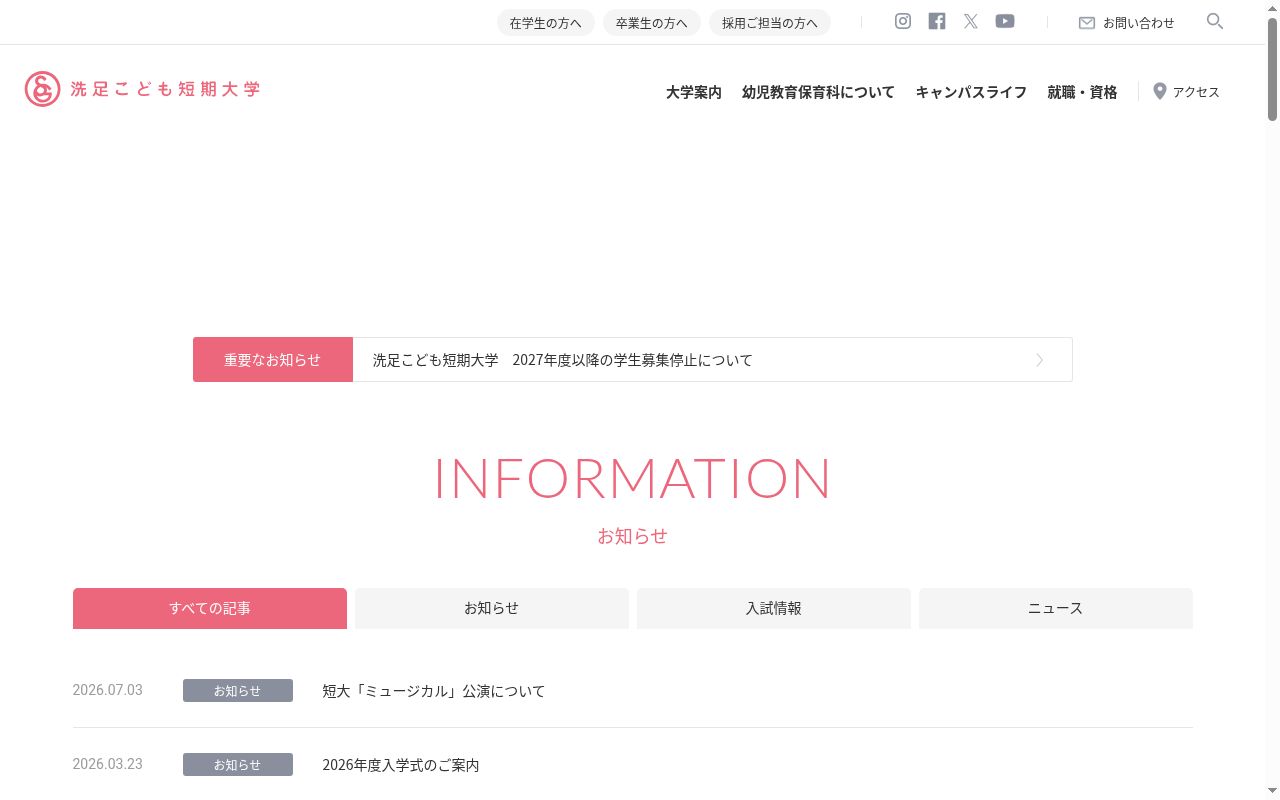Select the 在学生の方へ button
The height and width of the screenshot is (800, 1280).
click(x=546, y=23)
